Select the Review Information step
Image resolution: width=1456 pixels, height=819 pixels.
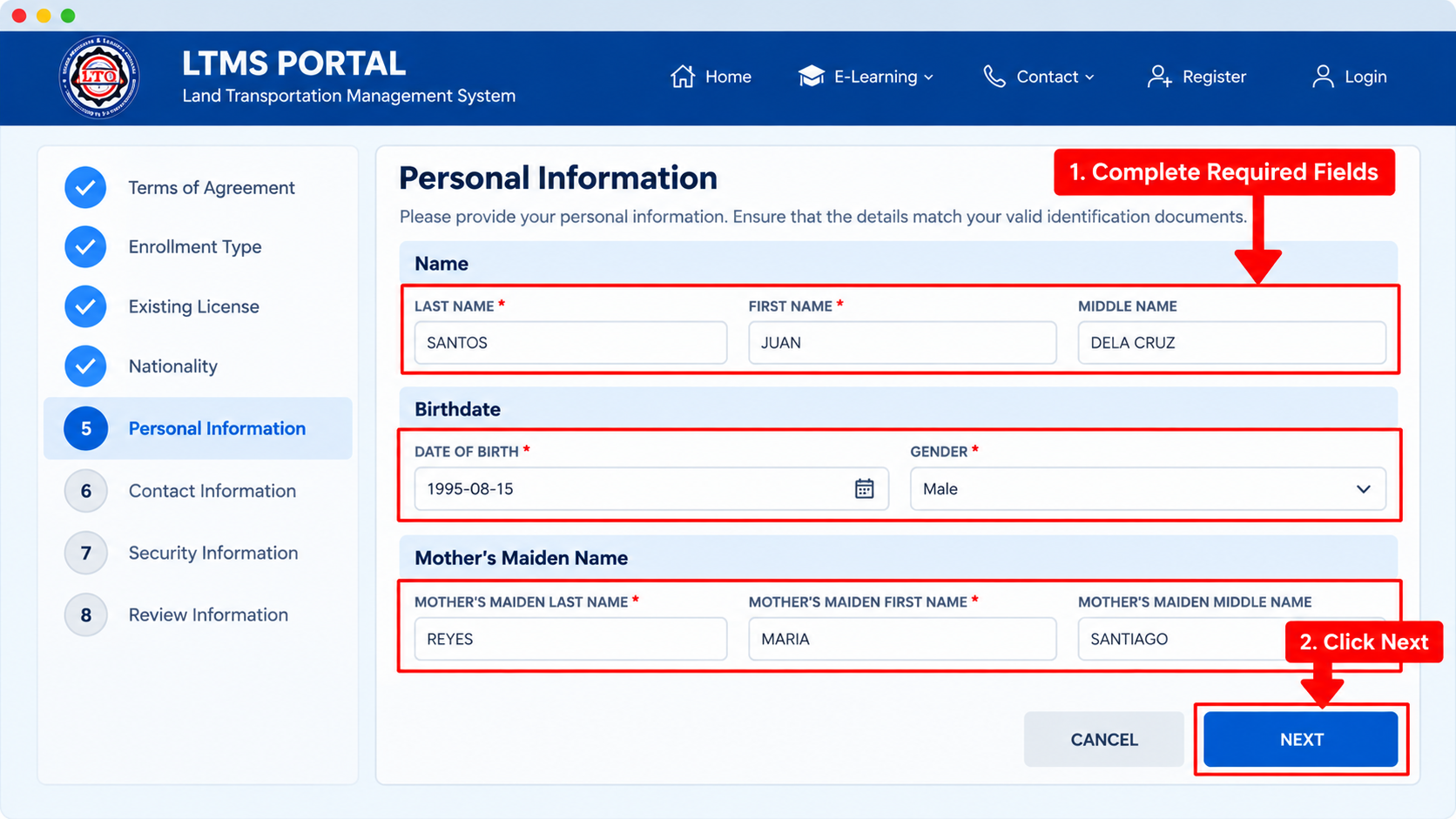(198, 615)
